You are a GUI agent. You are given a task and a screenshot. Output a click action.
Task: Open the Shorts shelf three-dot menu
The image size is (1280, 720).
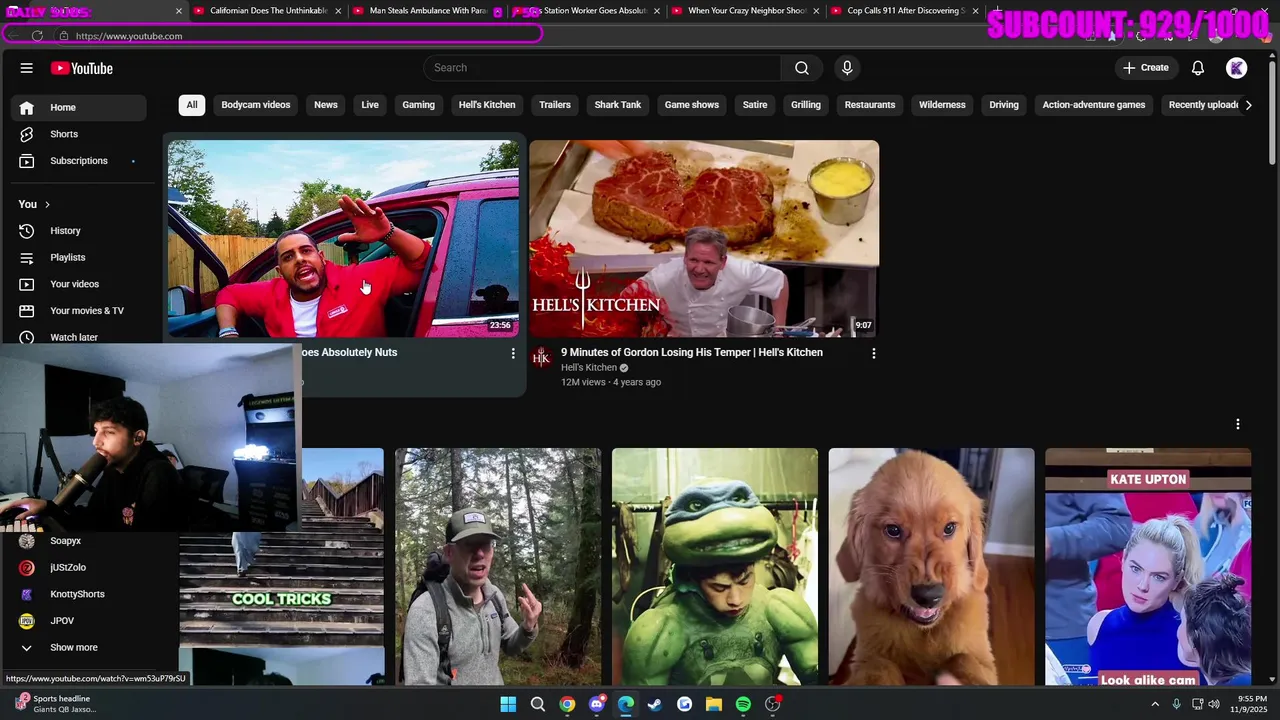click(1238, 424)
